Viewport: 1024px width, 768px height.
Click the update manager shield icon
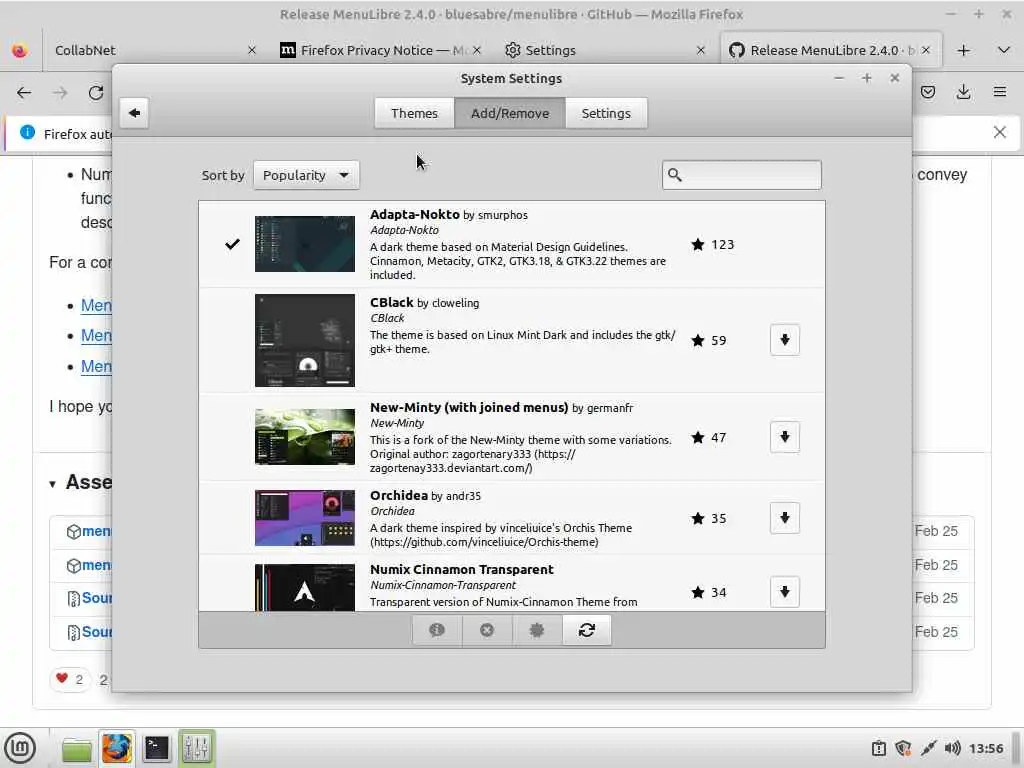pyautogui.click(x=903, y=748)
